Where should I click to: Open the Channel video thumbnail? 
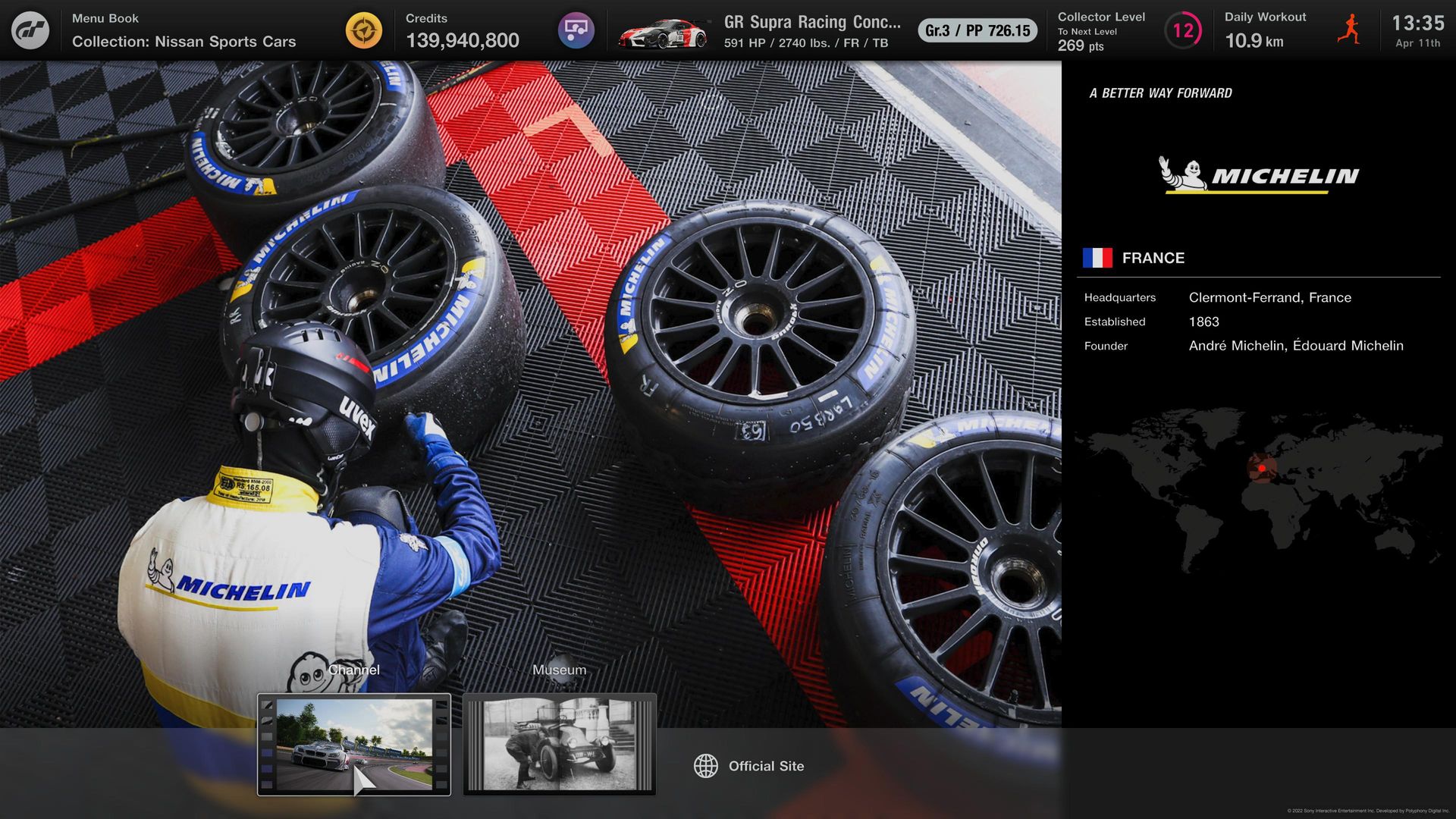point(354,745)
